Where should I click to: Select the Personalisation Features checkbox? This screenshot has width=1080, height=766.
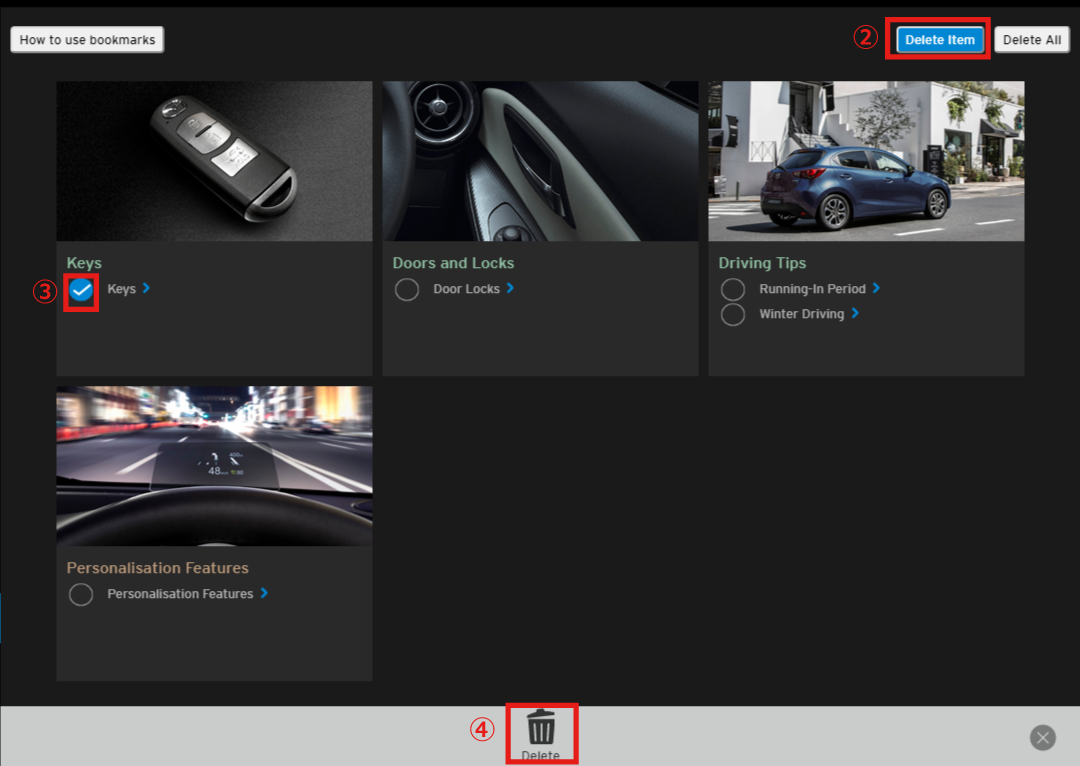(x=81, y=595)
